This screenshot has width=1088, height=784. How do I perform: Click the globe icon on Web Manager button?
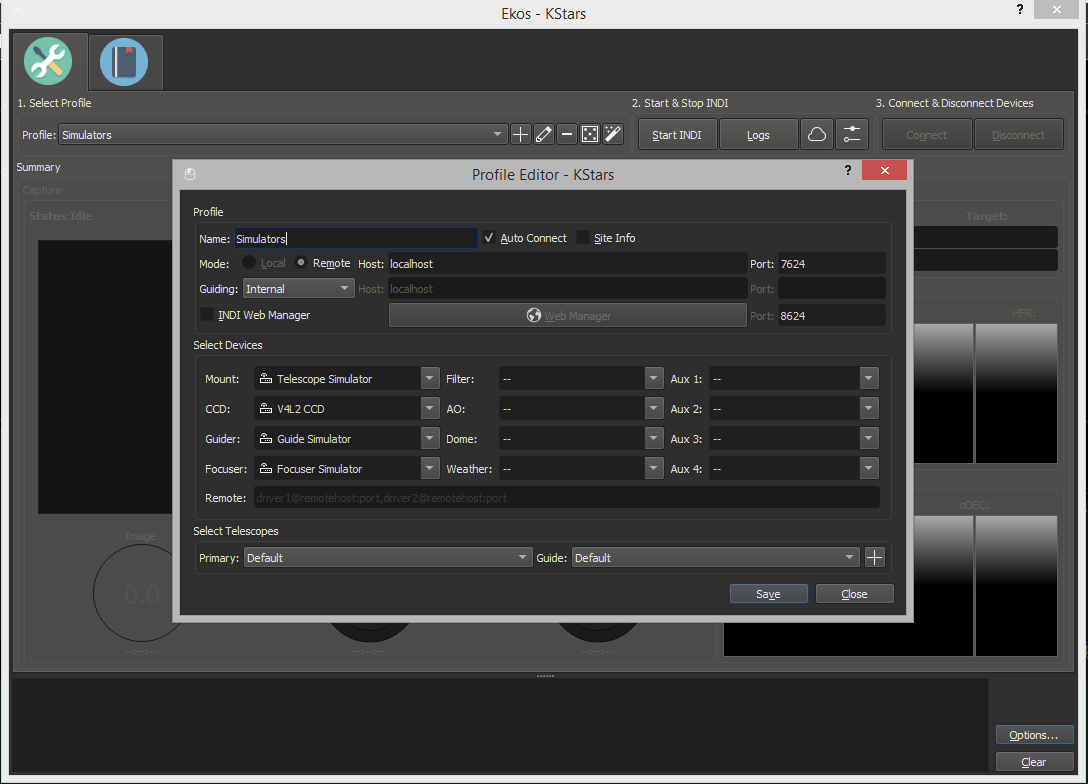534,316
